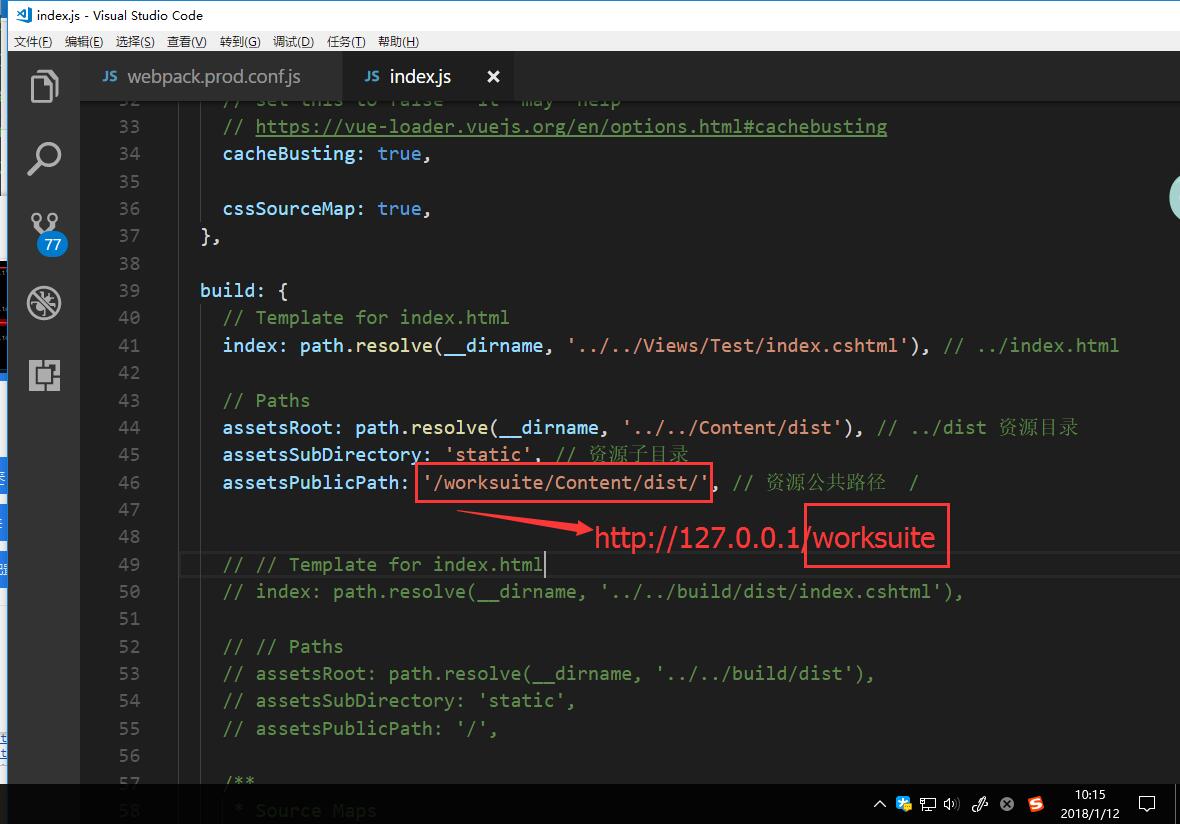
Task: Open the Debug bug icon in activity bar
Action: point(44,303)
